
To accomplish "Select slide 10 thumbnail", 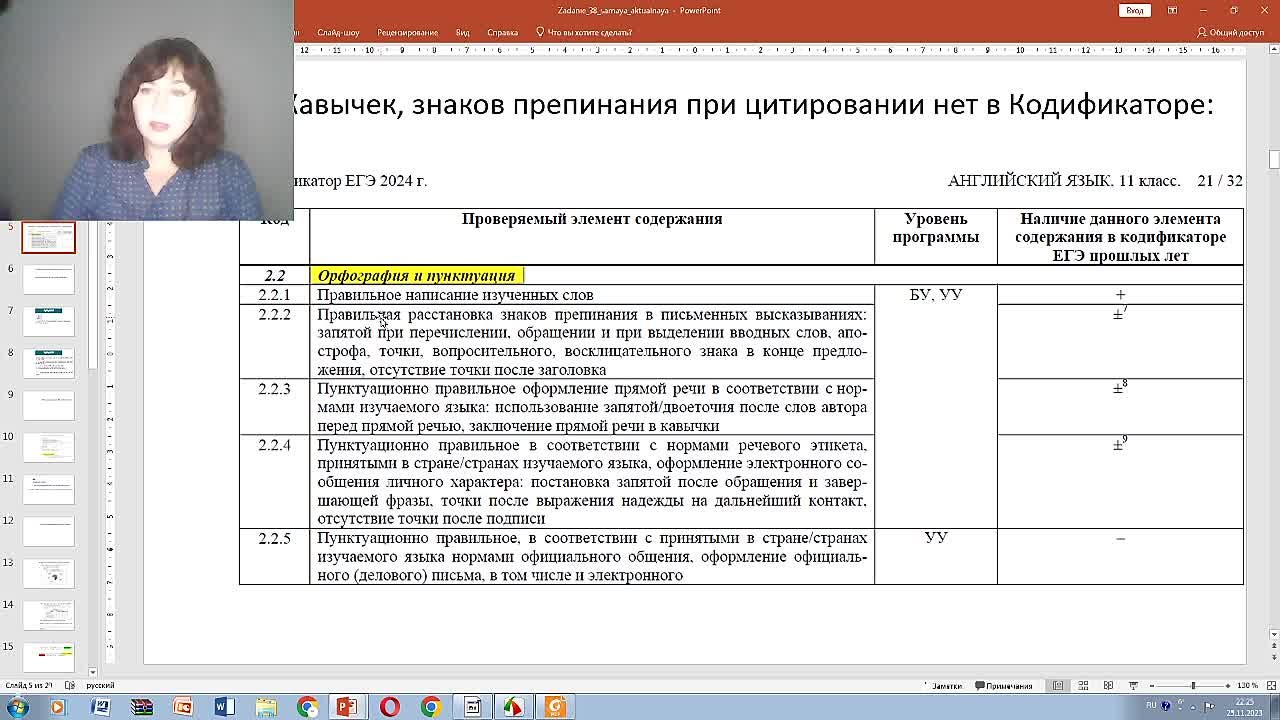I will tap(48, 447).
